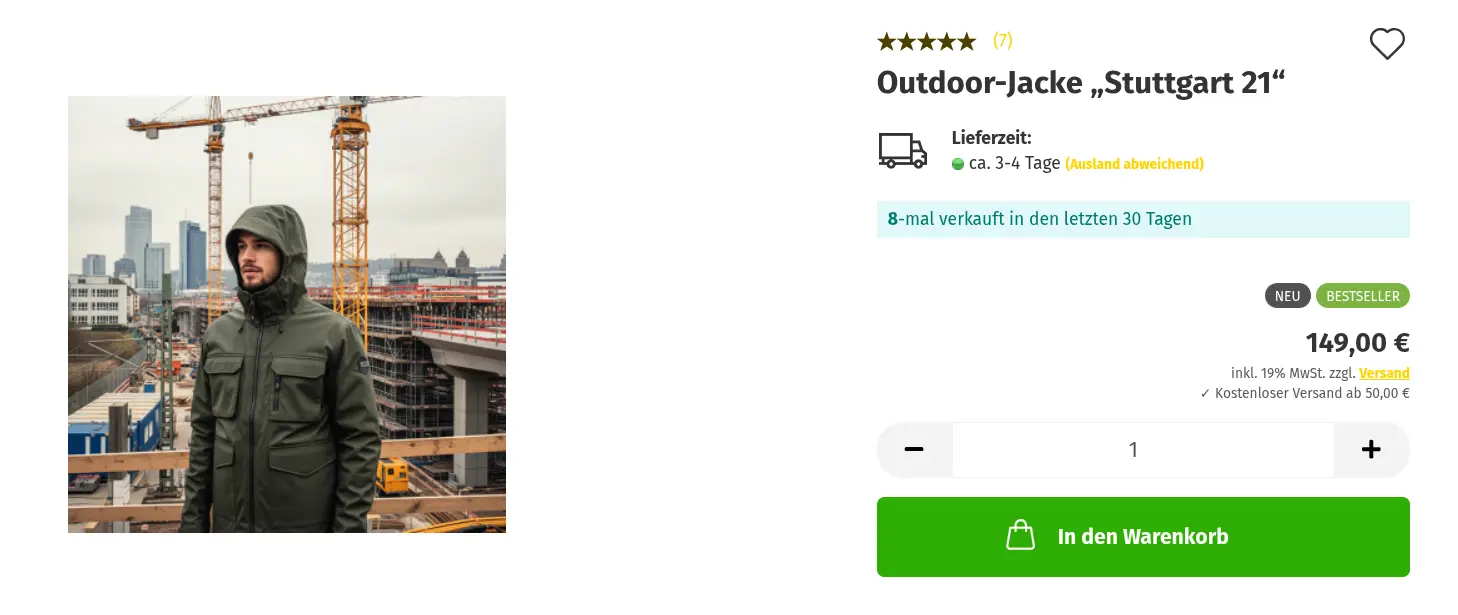The width and height of the screenshot is (1458, 615).
Task: Click the Ausland abweichend note
Action: [x=1134, y=164]
